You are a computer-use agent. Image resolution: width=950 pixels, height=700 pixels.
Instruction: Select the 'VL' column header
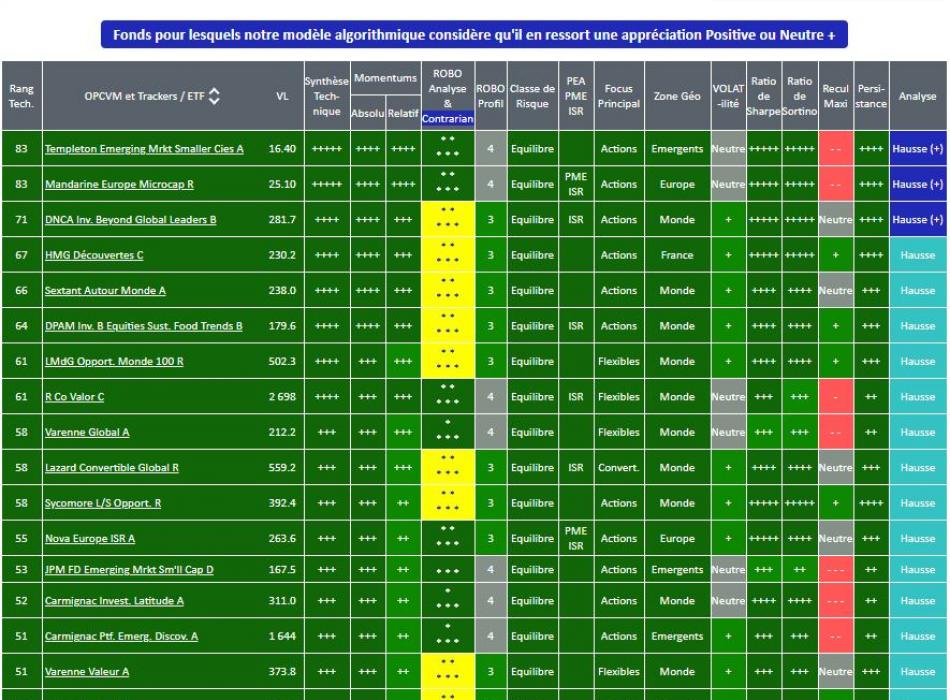282,96
